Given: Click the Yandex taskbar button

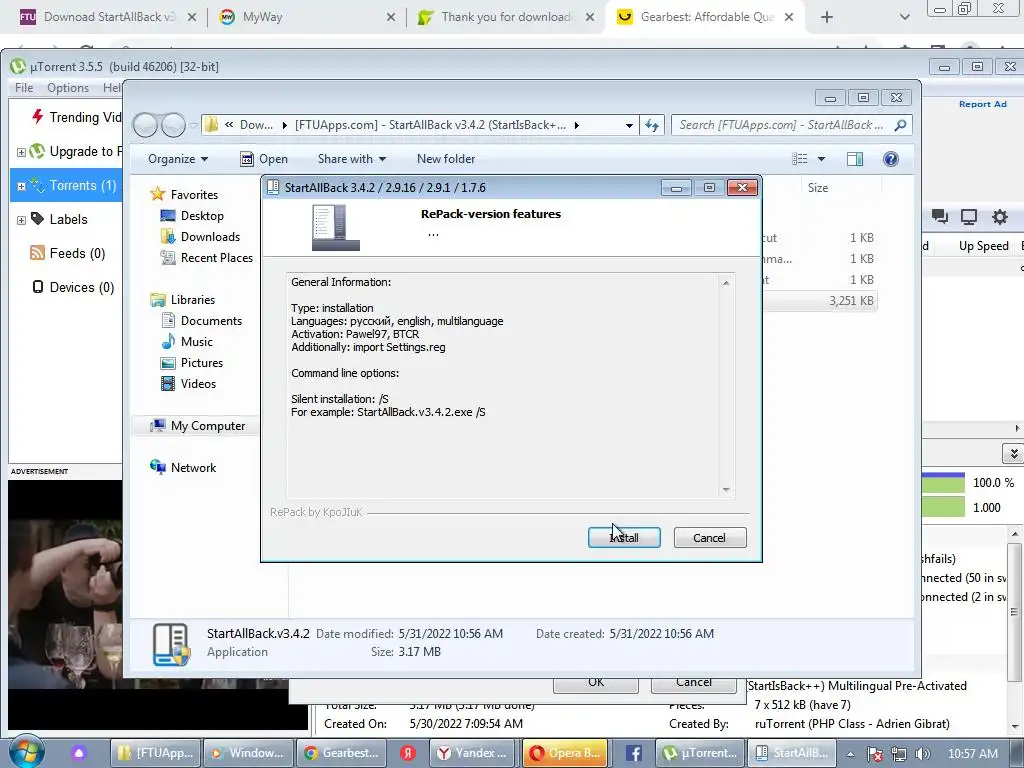Looking at the screenshot, I should [x=472, y=753].
